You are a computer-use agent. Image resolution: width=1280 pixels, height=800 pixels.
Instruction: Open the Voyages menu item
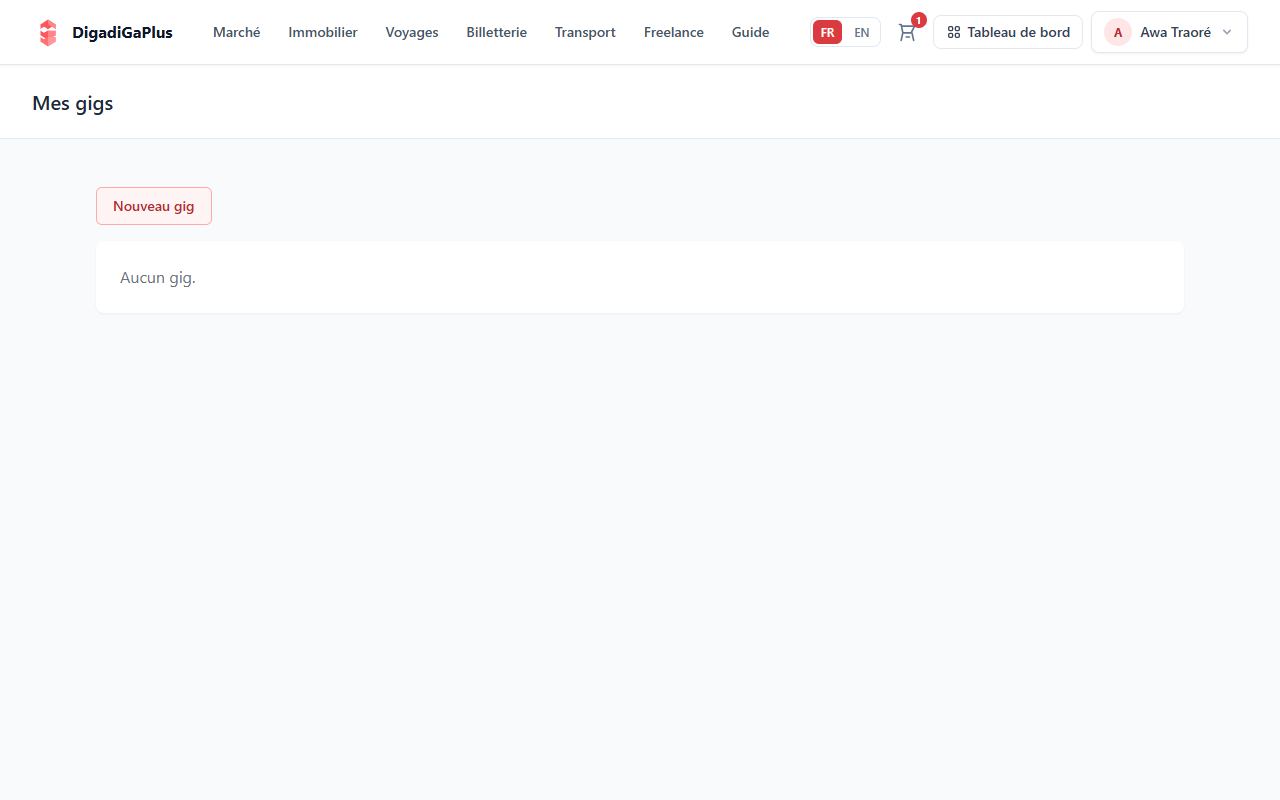point(412,32)
